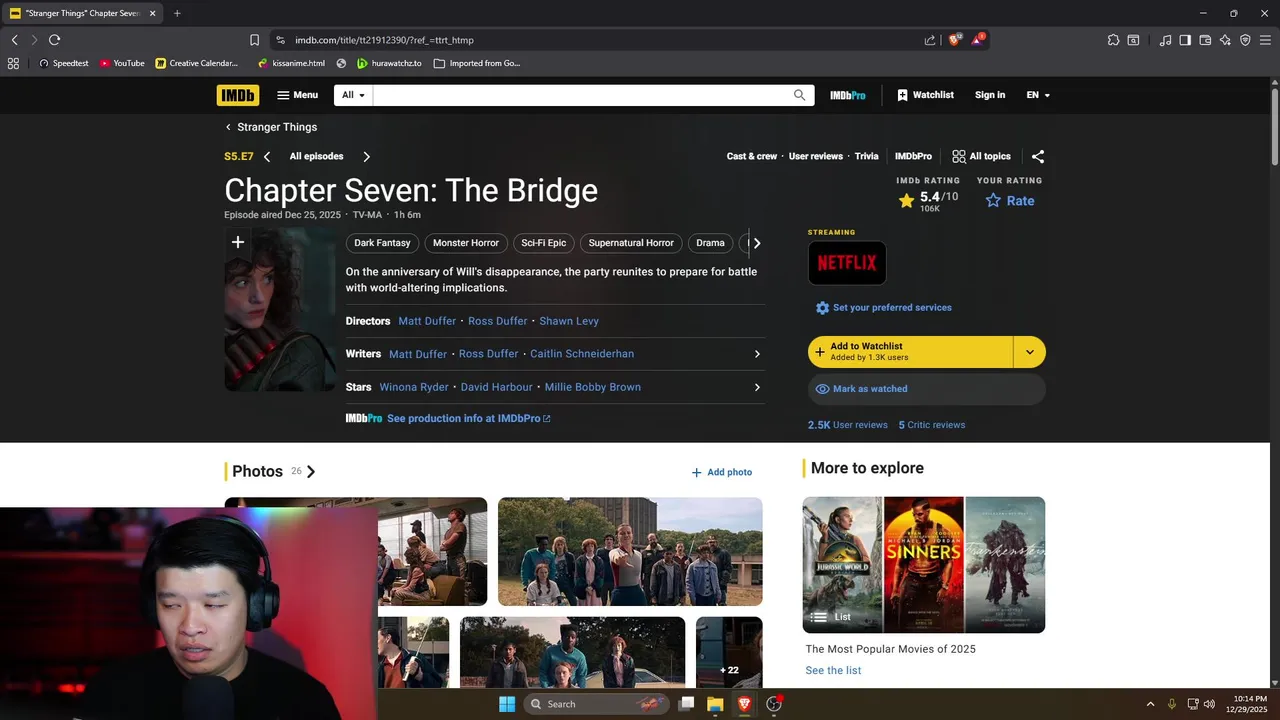This screenshot has width=1280, height=720.
Task: Open the kissanime.html bookmark
Action: point(291,63)
